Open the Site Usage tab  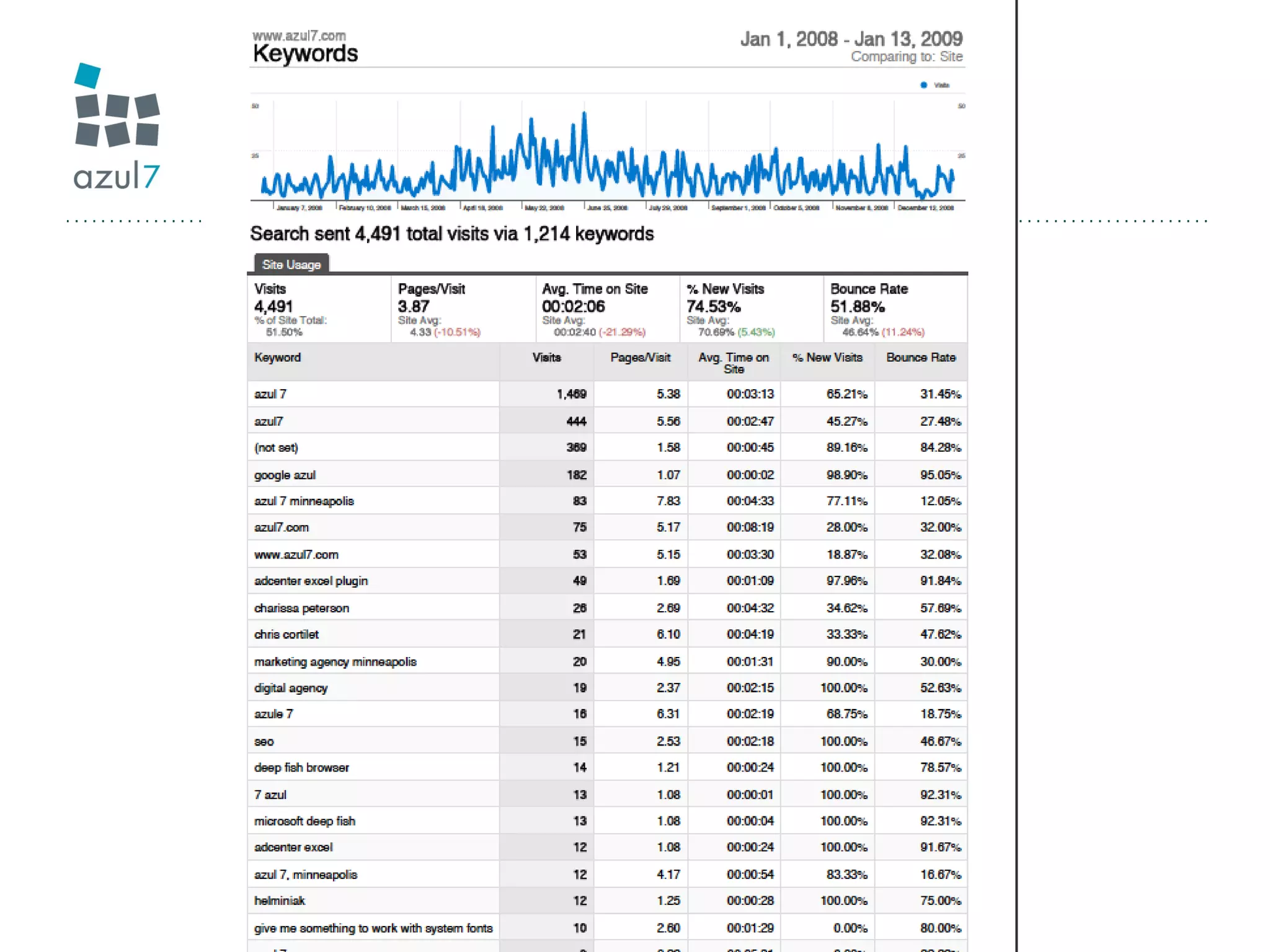tap(291, 265)
